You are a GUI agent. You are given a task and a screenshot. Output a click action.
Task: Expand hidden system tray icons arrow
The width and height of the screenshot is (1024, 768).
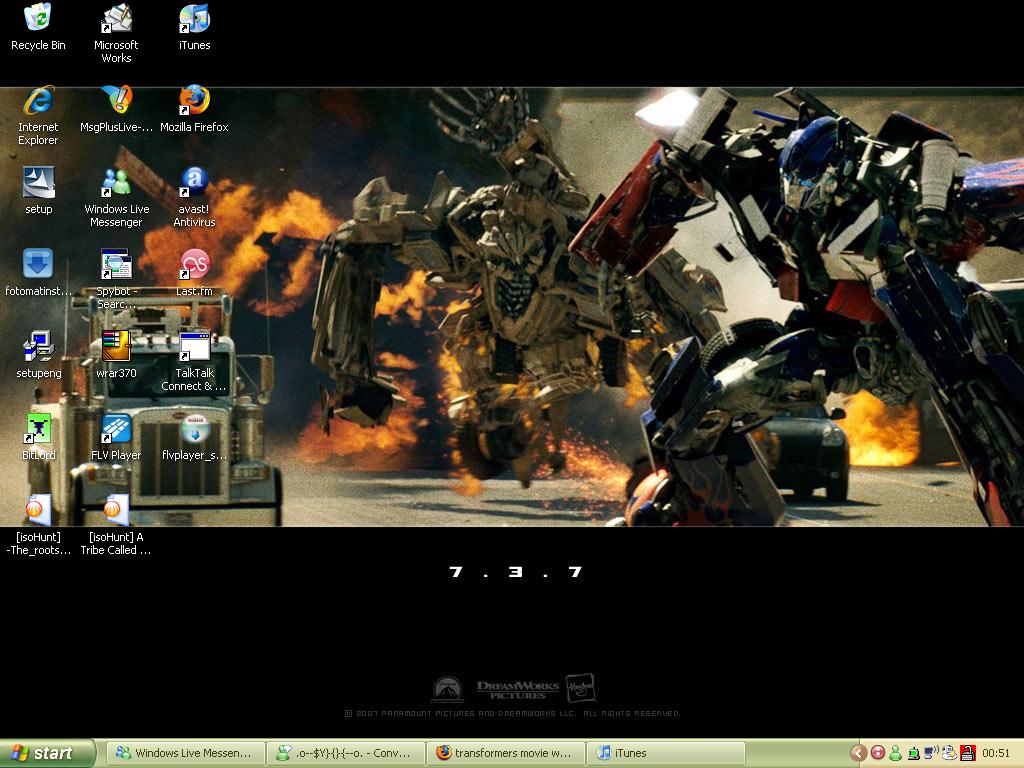(x=858, y=753)
